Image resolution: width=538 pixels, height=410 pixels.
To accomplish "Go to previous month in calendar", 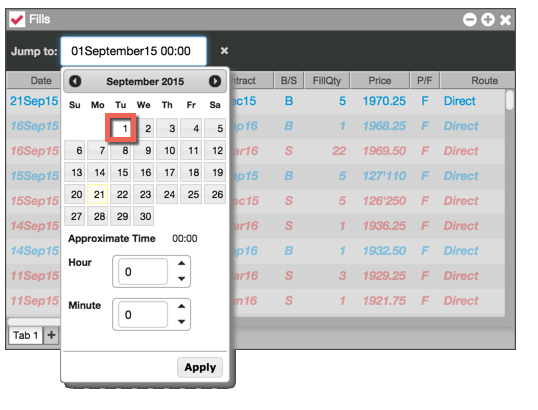I will [x=75, y=81].
